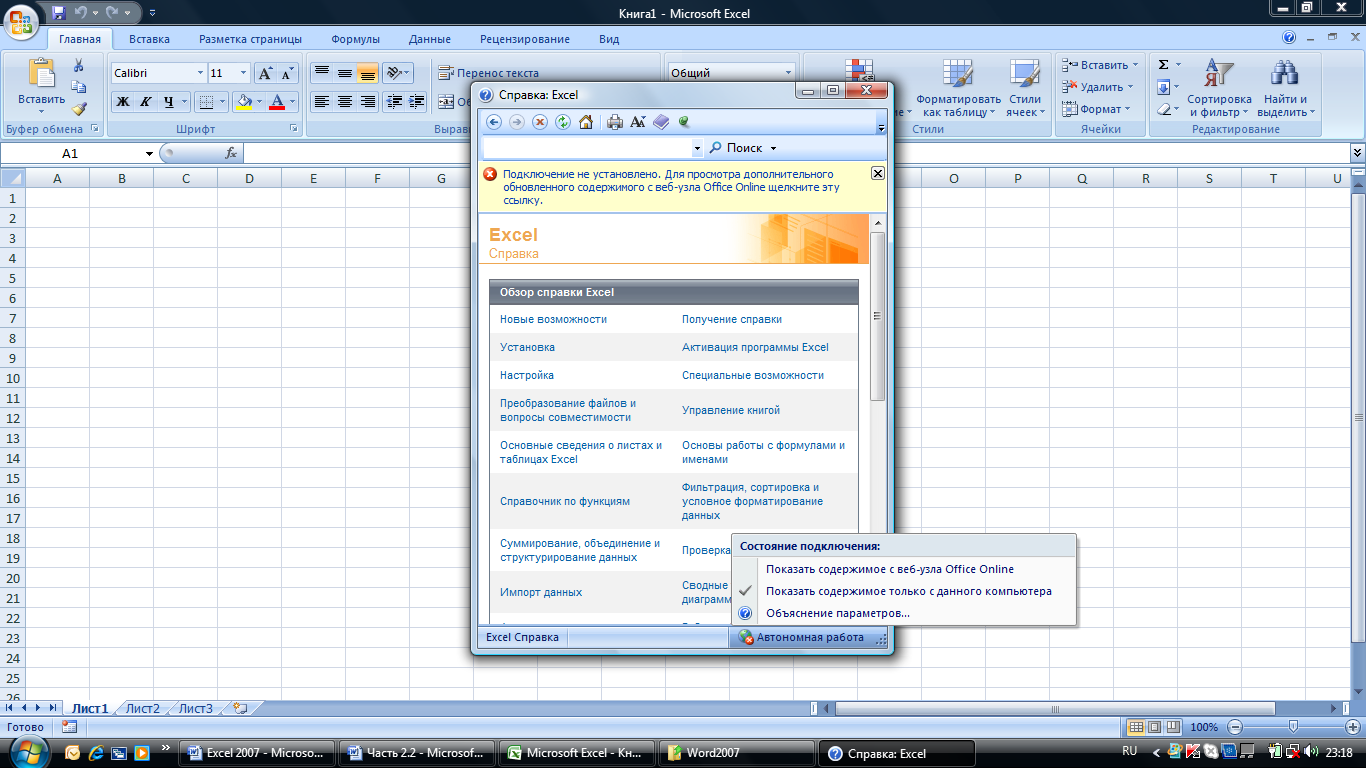The width and height of the screenshot is (1366, 768).
Task: Click the Stop icon in Help toolbar
Action: pyautogui.click(x=540, y=122)
